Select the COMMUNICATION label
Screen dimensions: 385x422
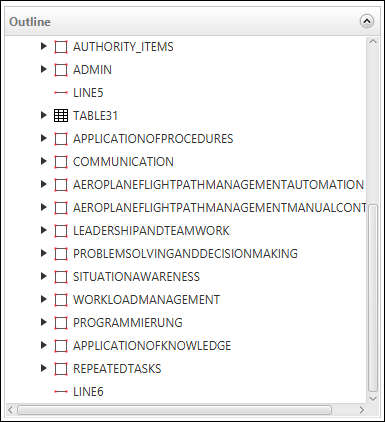[x=123, y=162]
